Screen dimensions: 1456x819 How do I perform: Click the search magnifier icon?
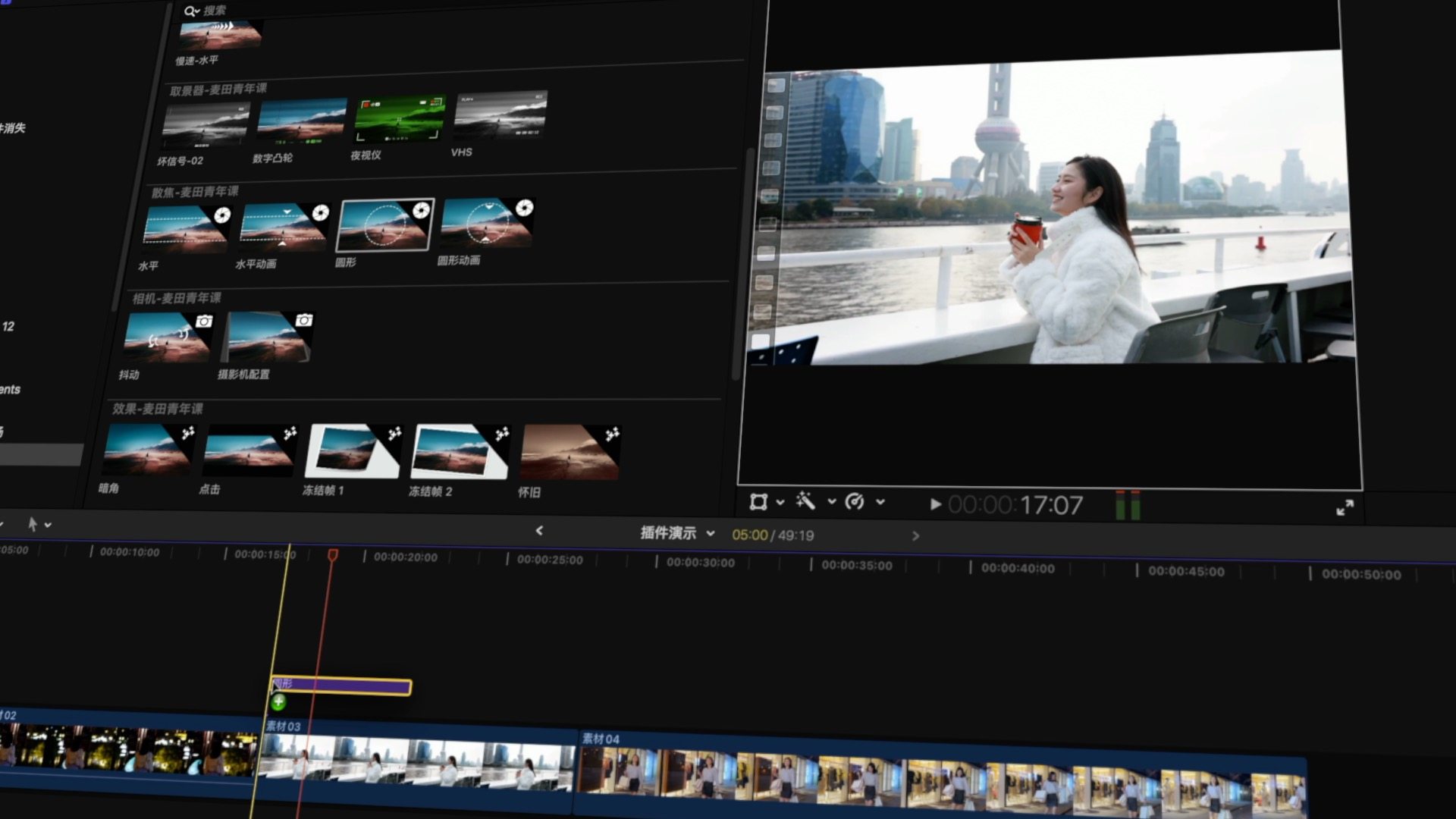click(x=190, y=11)
